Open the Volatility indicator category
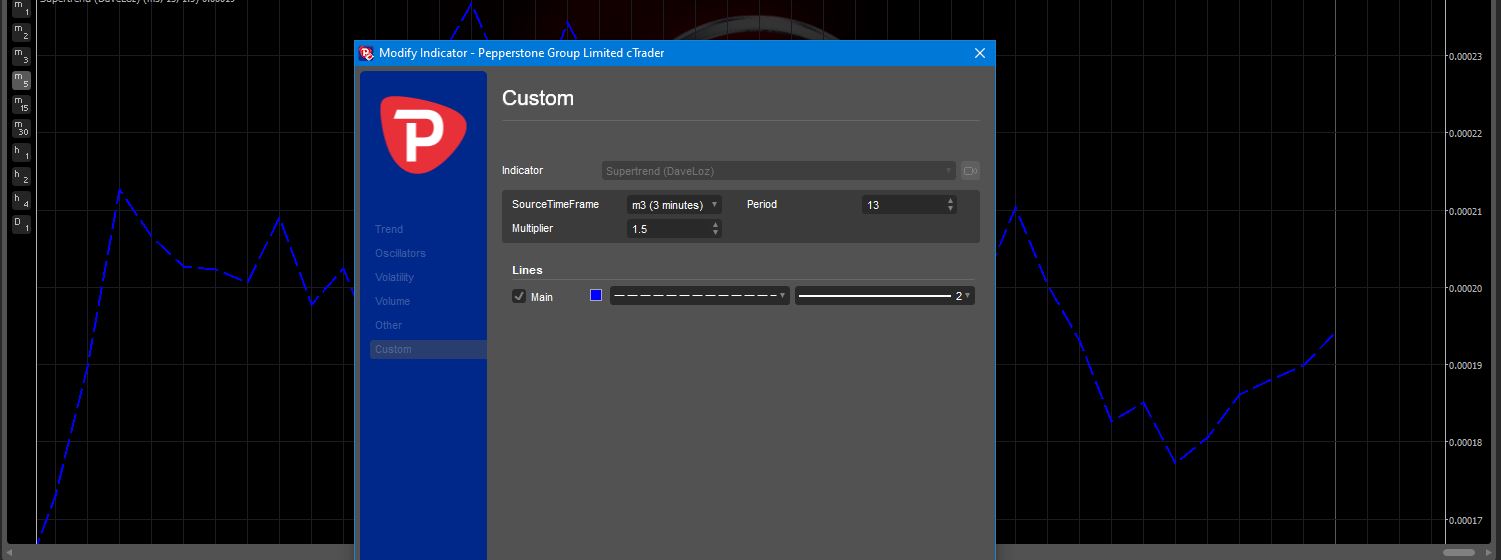This screenshot has width=1501, height=560. (394, 277)
